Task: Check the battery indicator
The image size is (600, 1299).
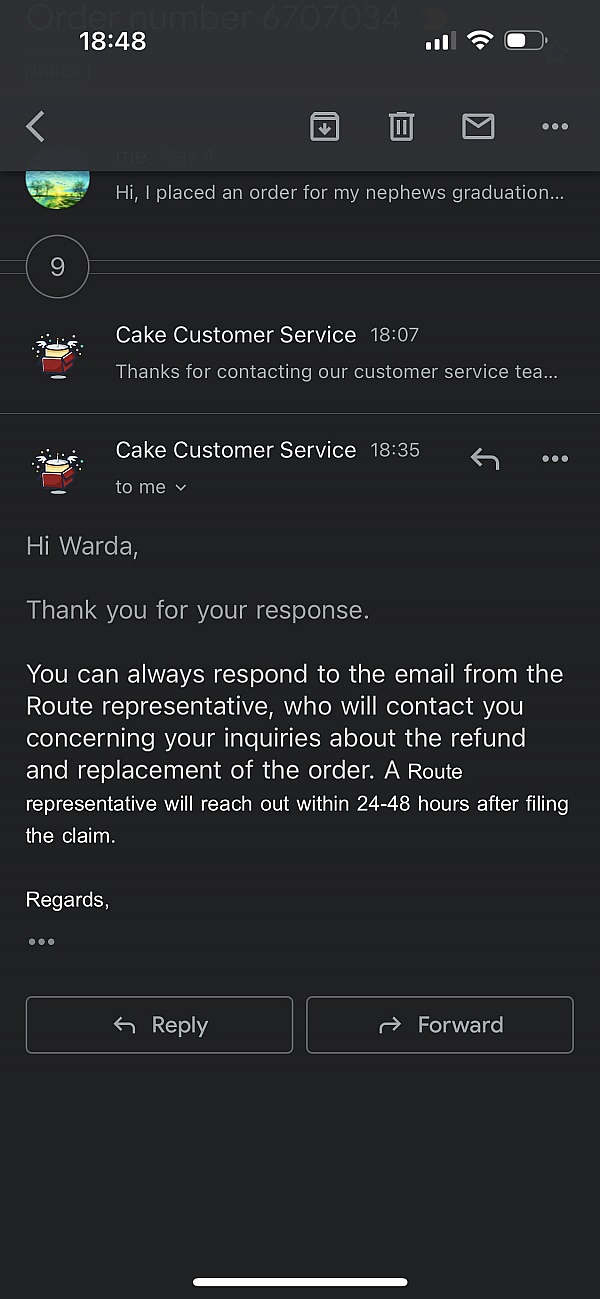Action: 523,40
